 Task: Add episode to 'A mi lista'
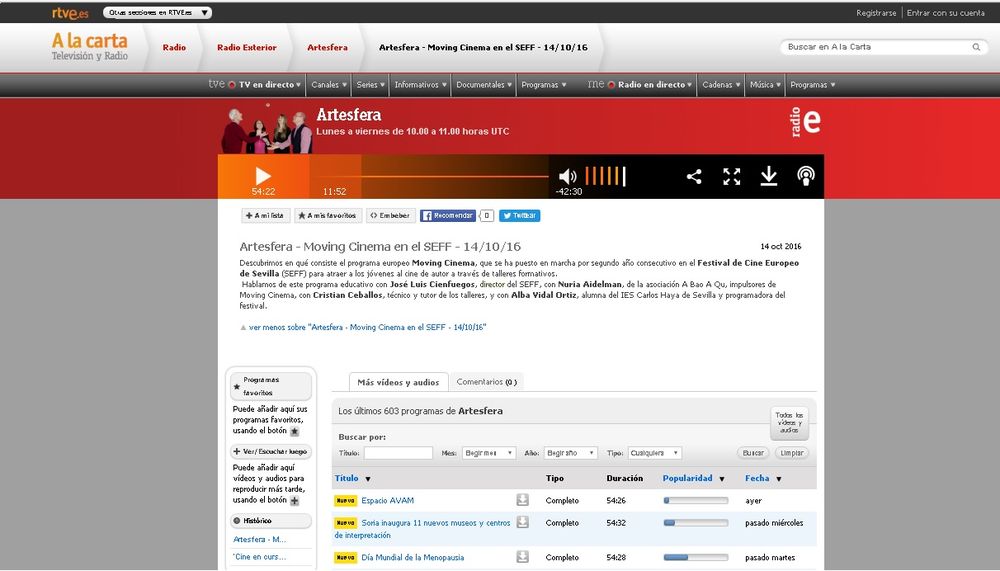pos(265,215)
